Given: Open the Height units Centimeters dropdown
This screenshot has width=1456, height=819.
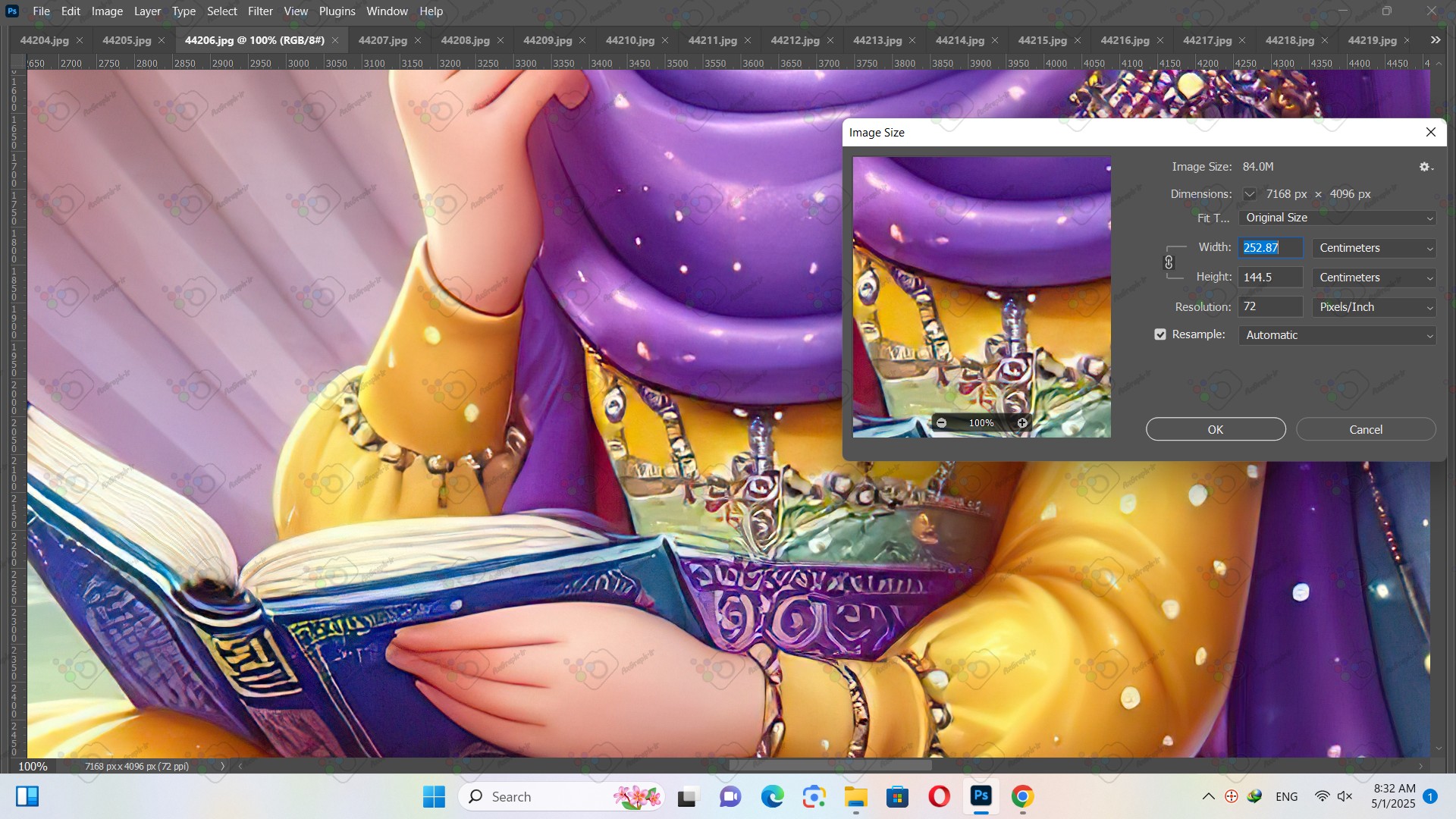Looking at the screenshot, I should tap(1374, 278).
